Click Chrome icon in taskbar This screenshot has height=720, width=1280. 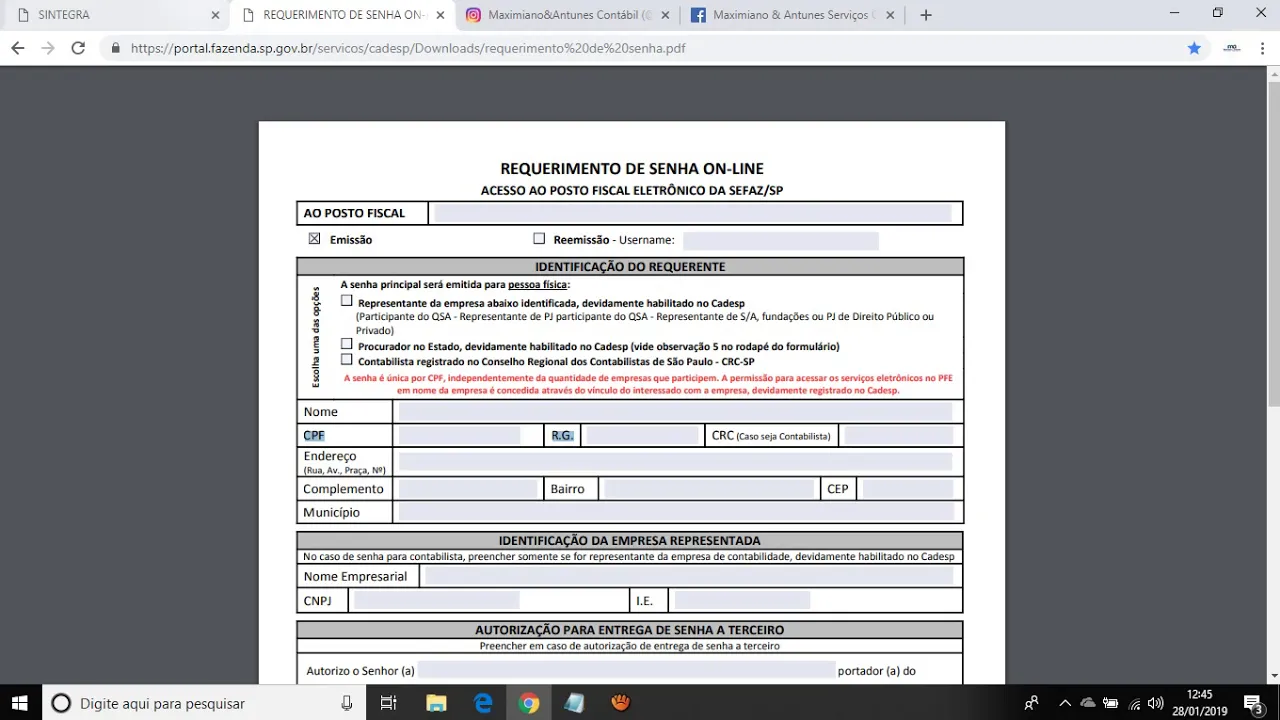pyautogui.click(x=529, y=703)
